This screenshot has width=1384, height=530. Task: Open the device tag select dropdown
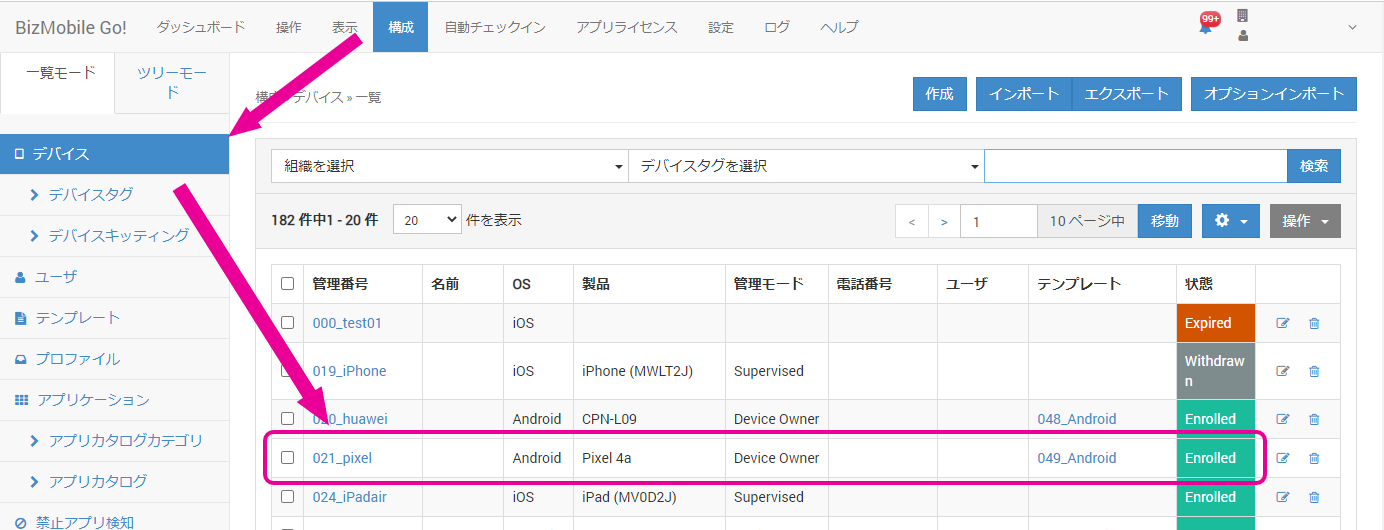click(x=806, y=166)
